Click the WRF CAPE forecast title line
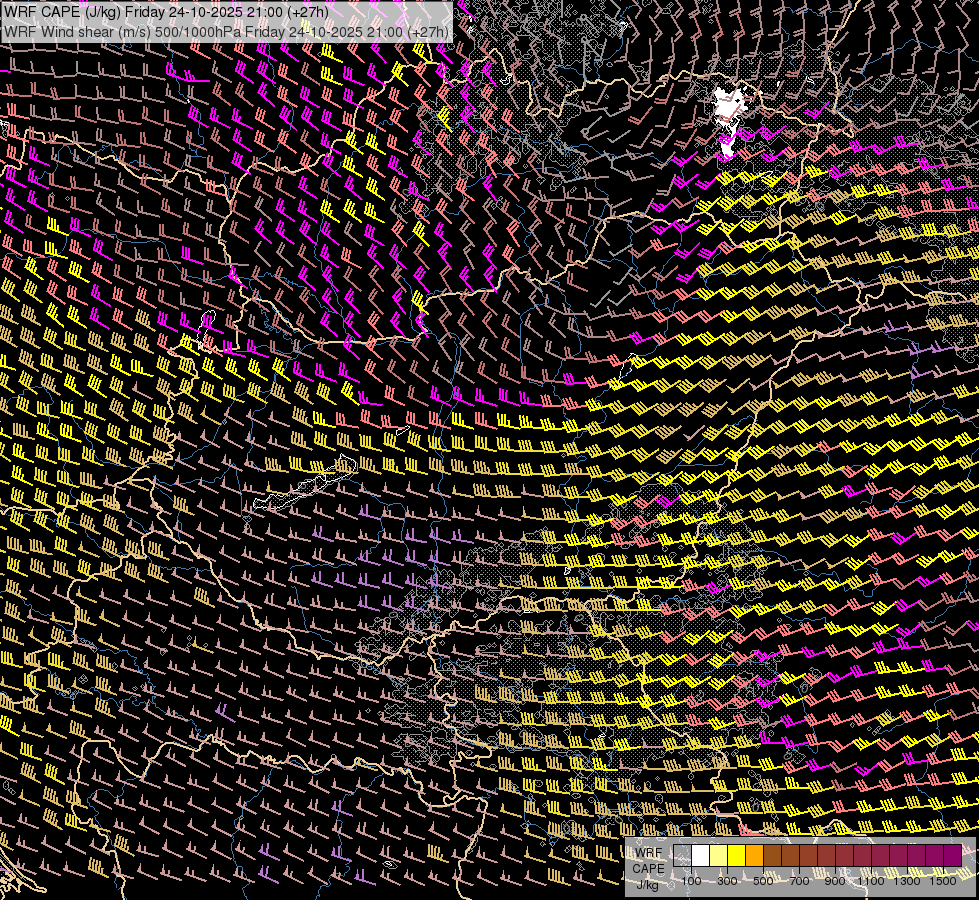This screenshot has width=979, height=900. click(x=166, y=12)
